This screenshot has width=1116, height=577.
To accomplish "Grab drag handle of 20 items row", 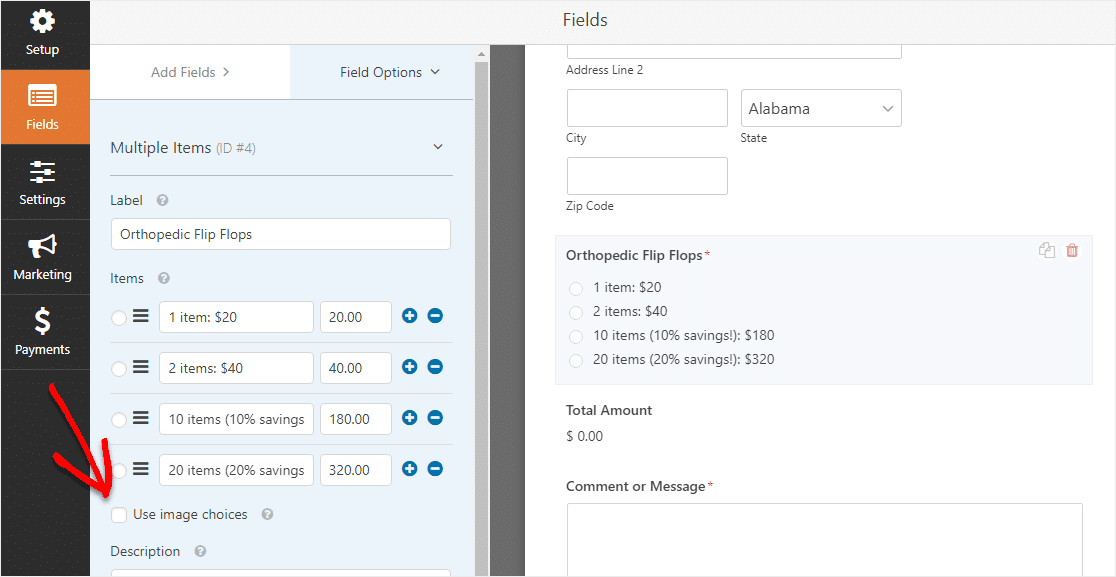I will pos(141,469).
